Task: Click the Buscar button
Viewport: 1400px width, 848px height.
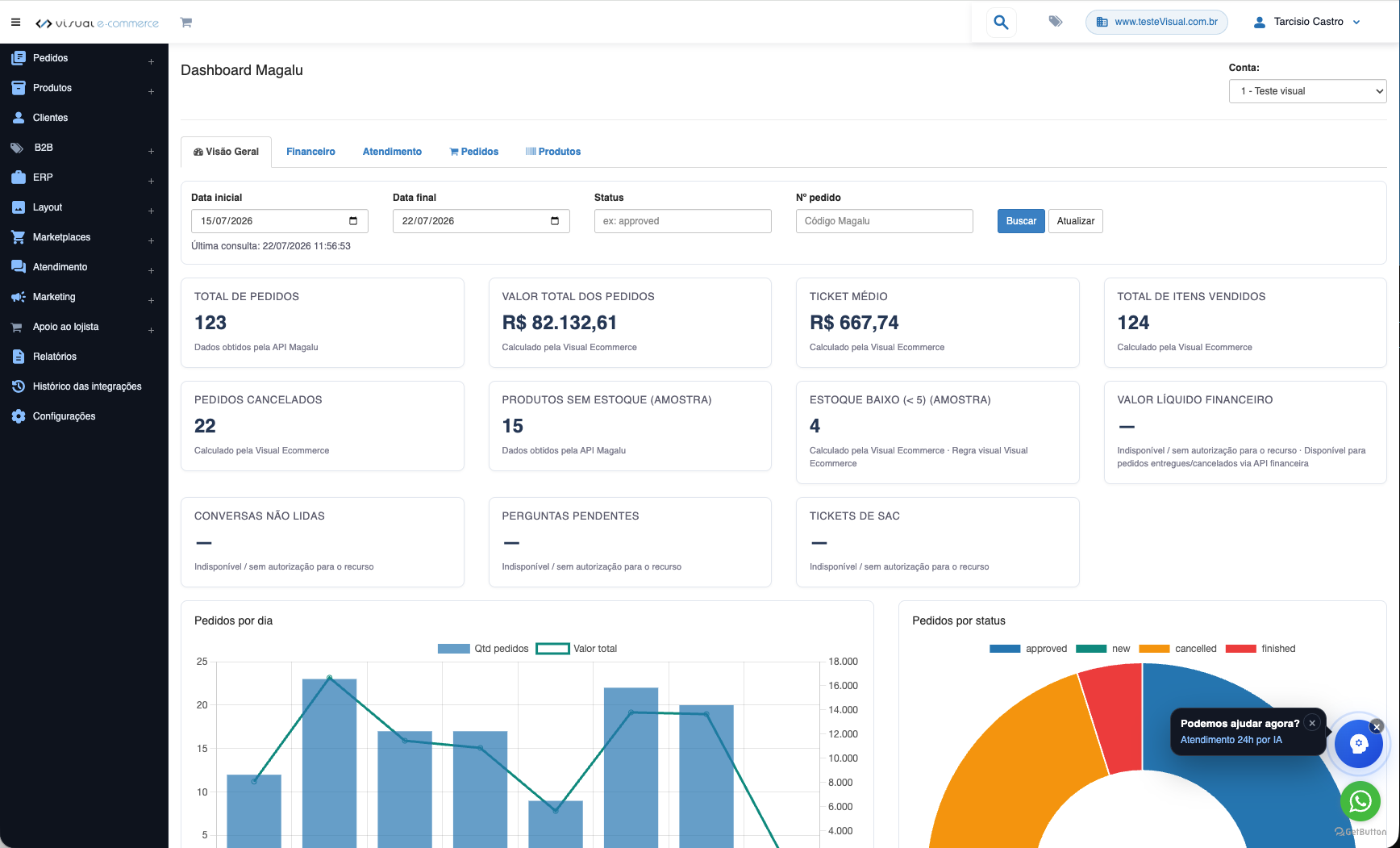Action: 1021,221
